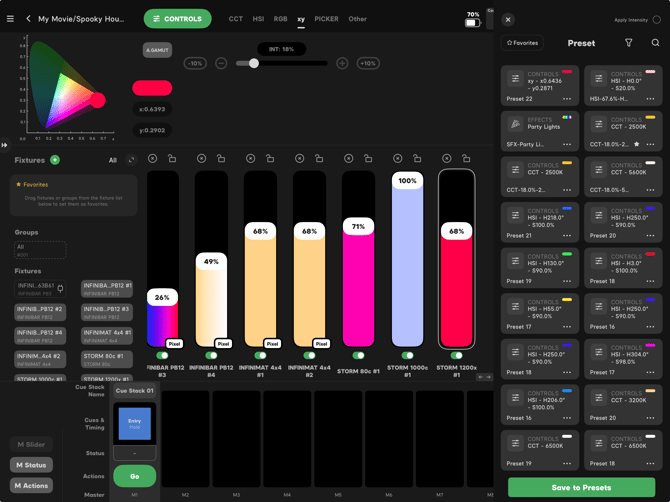Toggle STORM 80c #1 power switch
The image size is (670, 502).
tap(358, 355)
